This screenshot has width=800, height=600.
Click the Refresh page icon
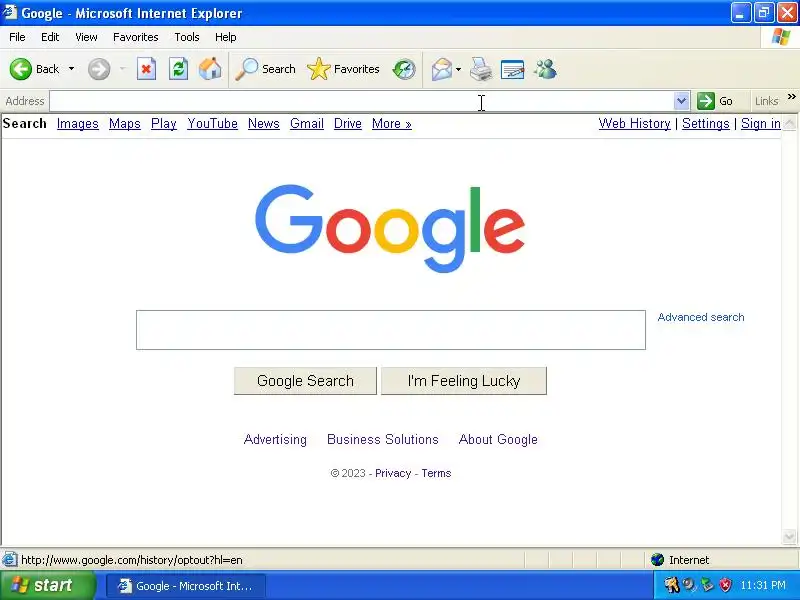178,69
